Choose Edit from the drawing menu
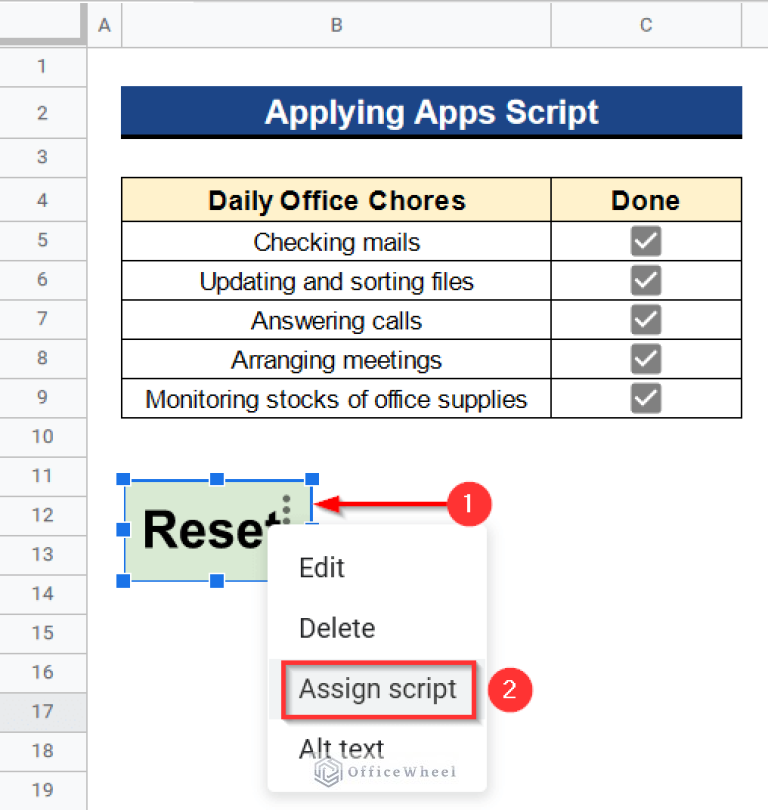 (x=321, y=568)
